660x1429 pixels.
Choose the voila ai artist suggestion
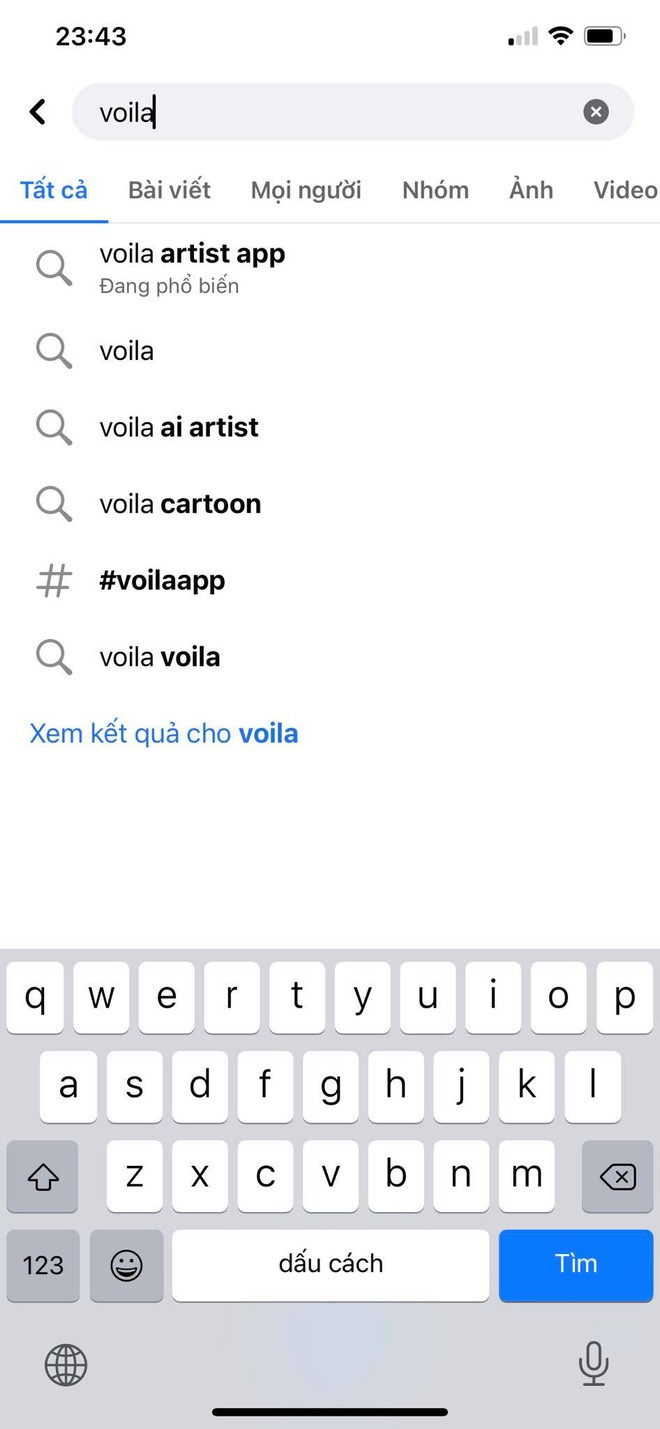click(330, 427)
